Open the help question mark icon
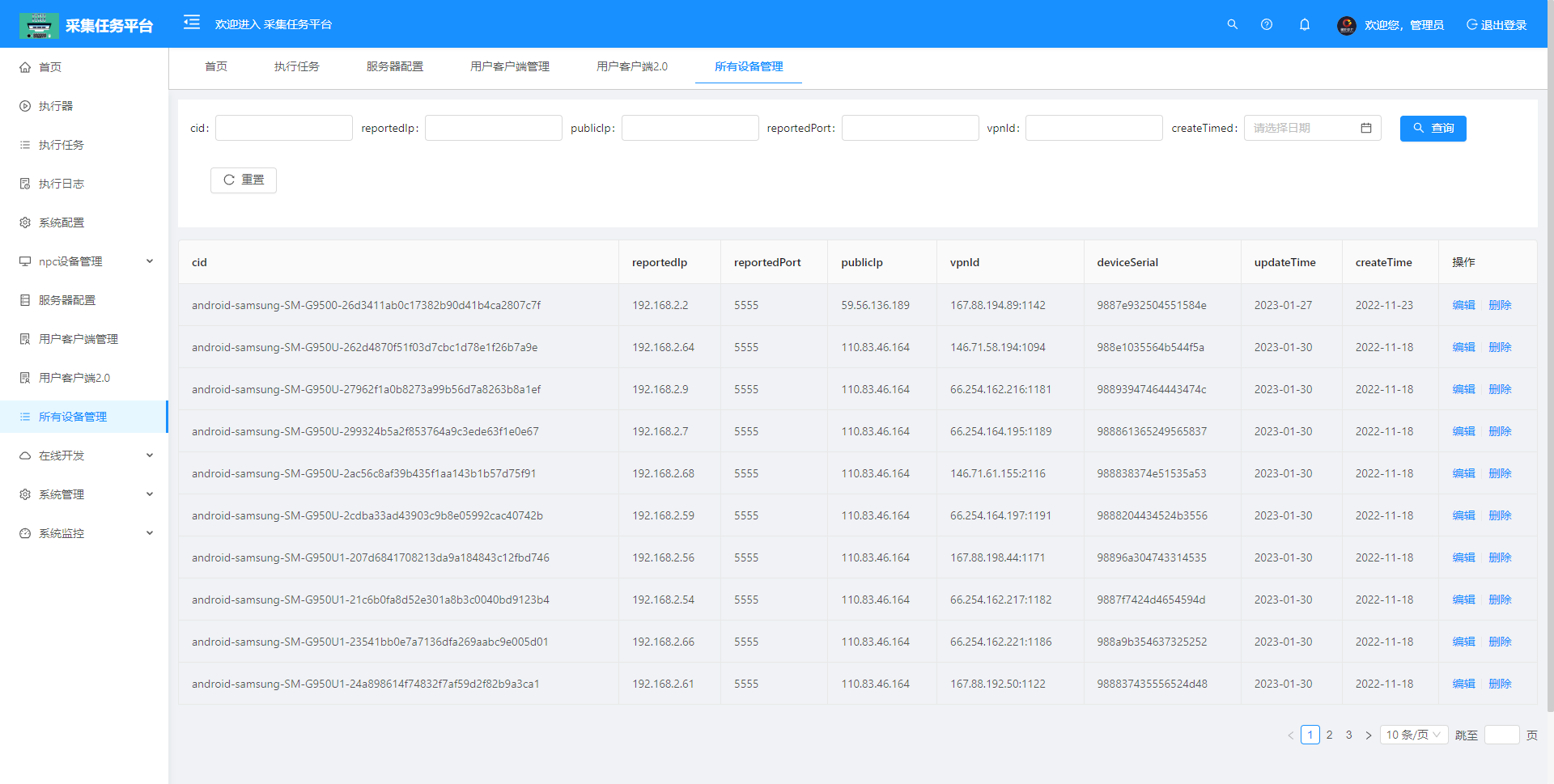The image size is (1554, 784). pos(1267,24)
